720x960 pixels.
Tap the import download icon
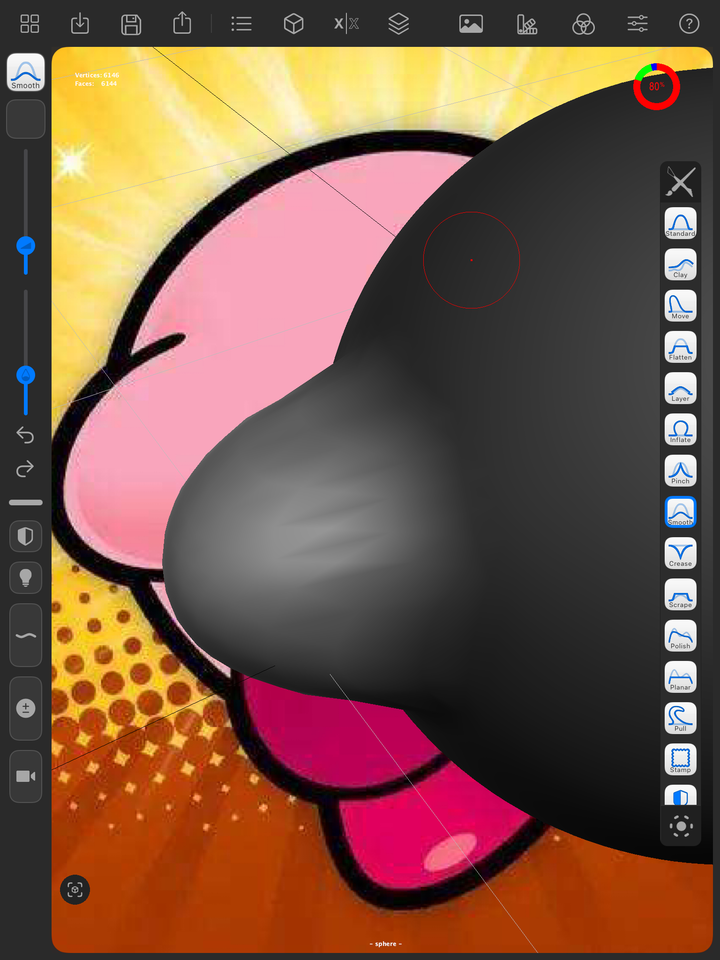pos(80,24)
